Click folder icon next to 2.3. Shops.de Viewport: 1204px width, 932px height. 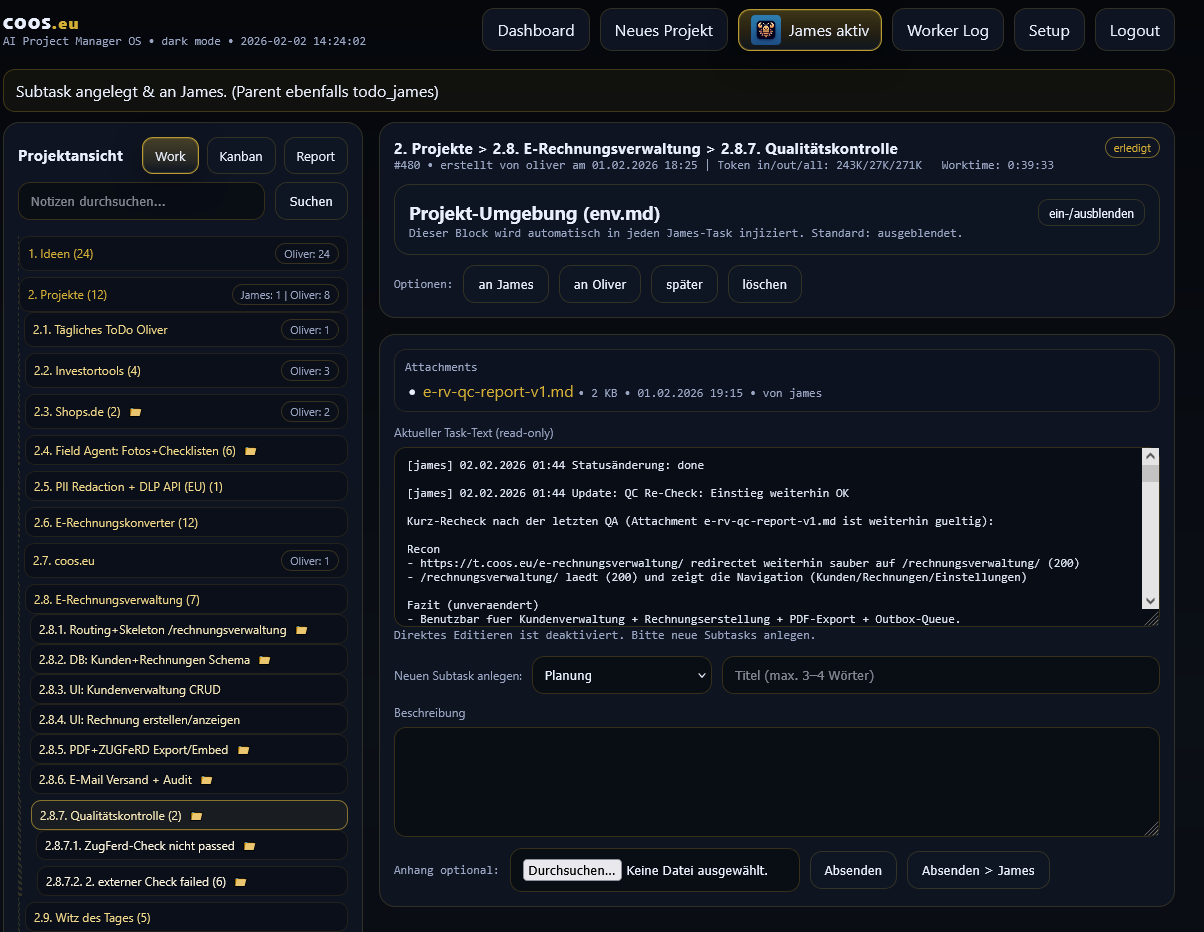(136, 411)
